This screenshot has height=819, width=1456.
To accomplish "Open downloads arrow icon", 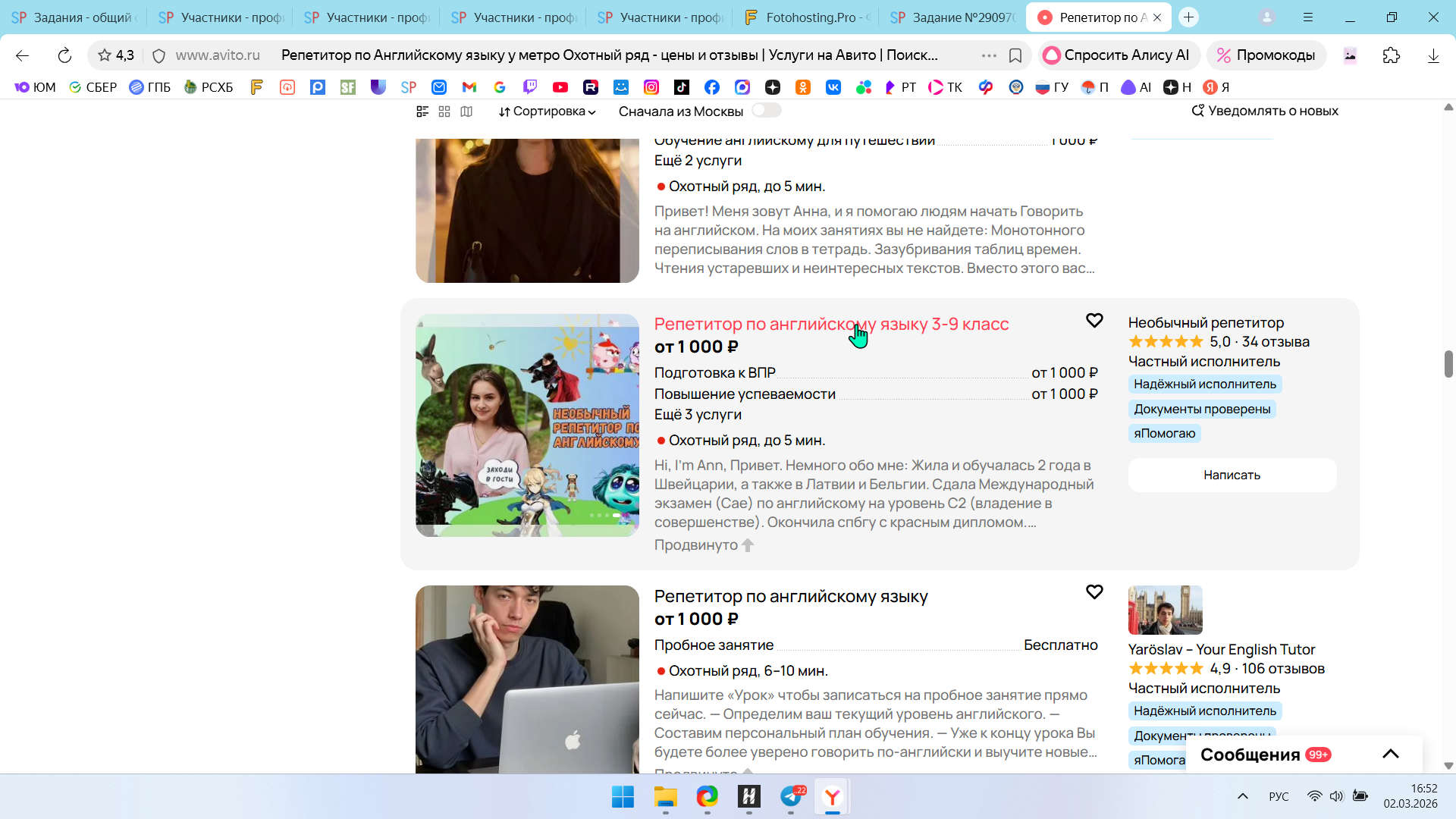I will pos(1432,55).
